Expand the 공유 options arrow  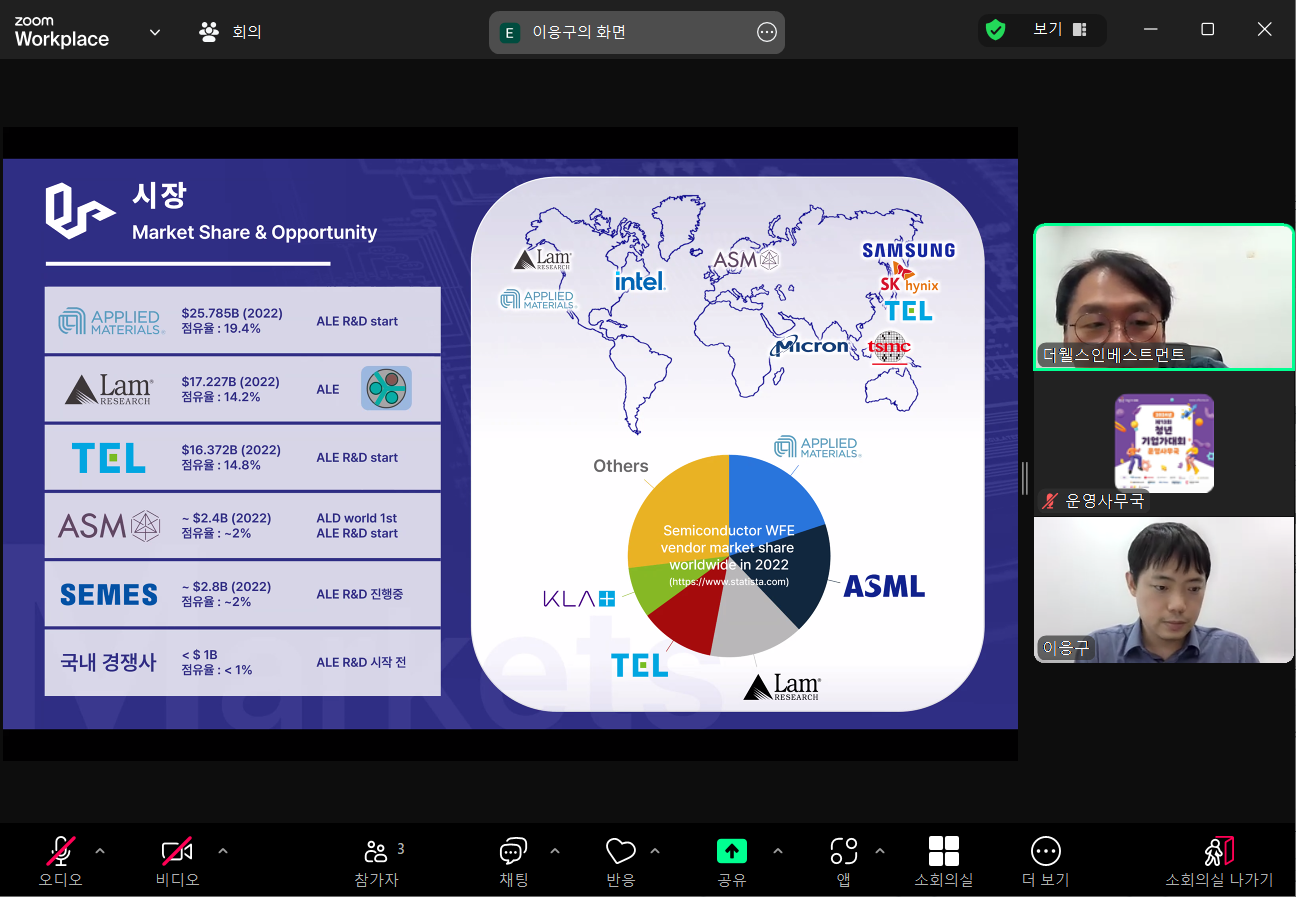tap(777, 851)
